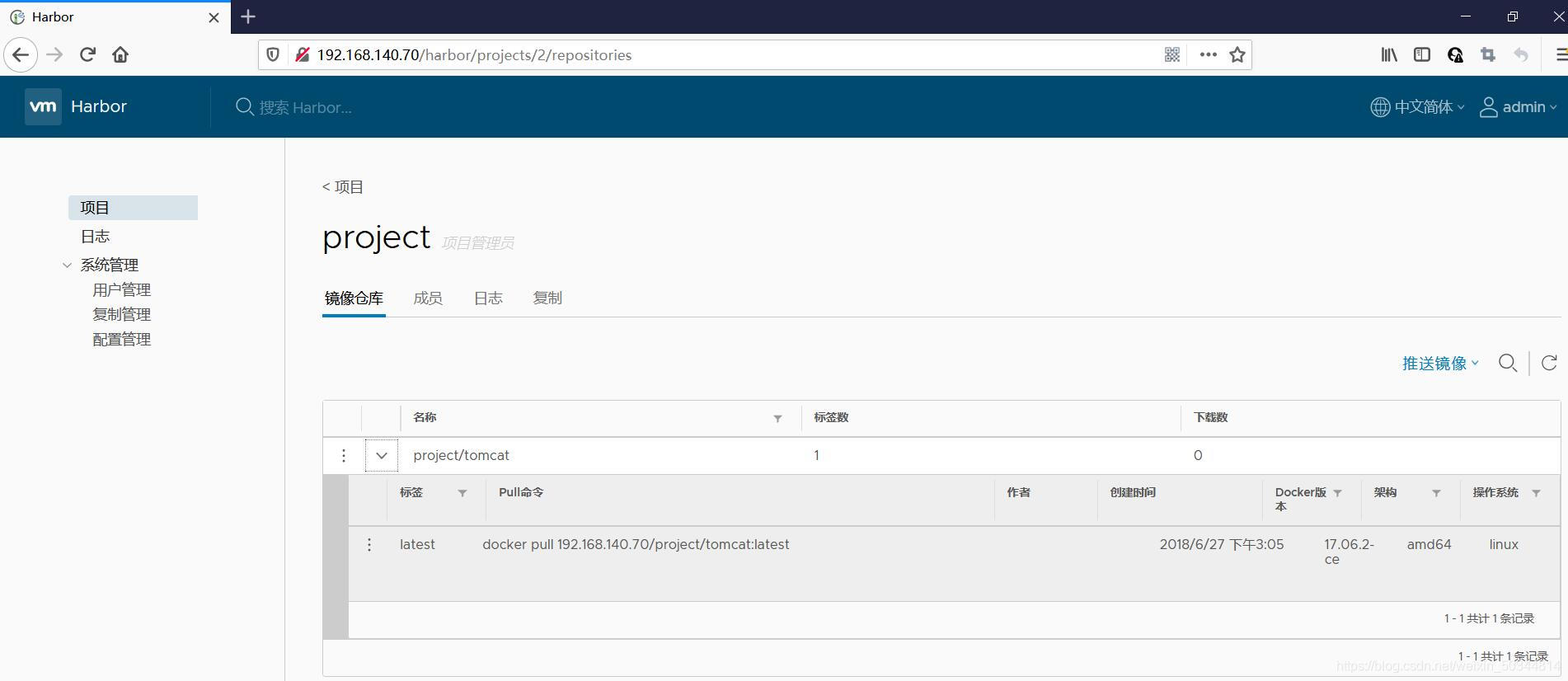Open a new browser tab
Viewport: 1568px width, 681px height.
248,16
